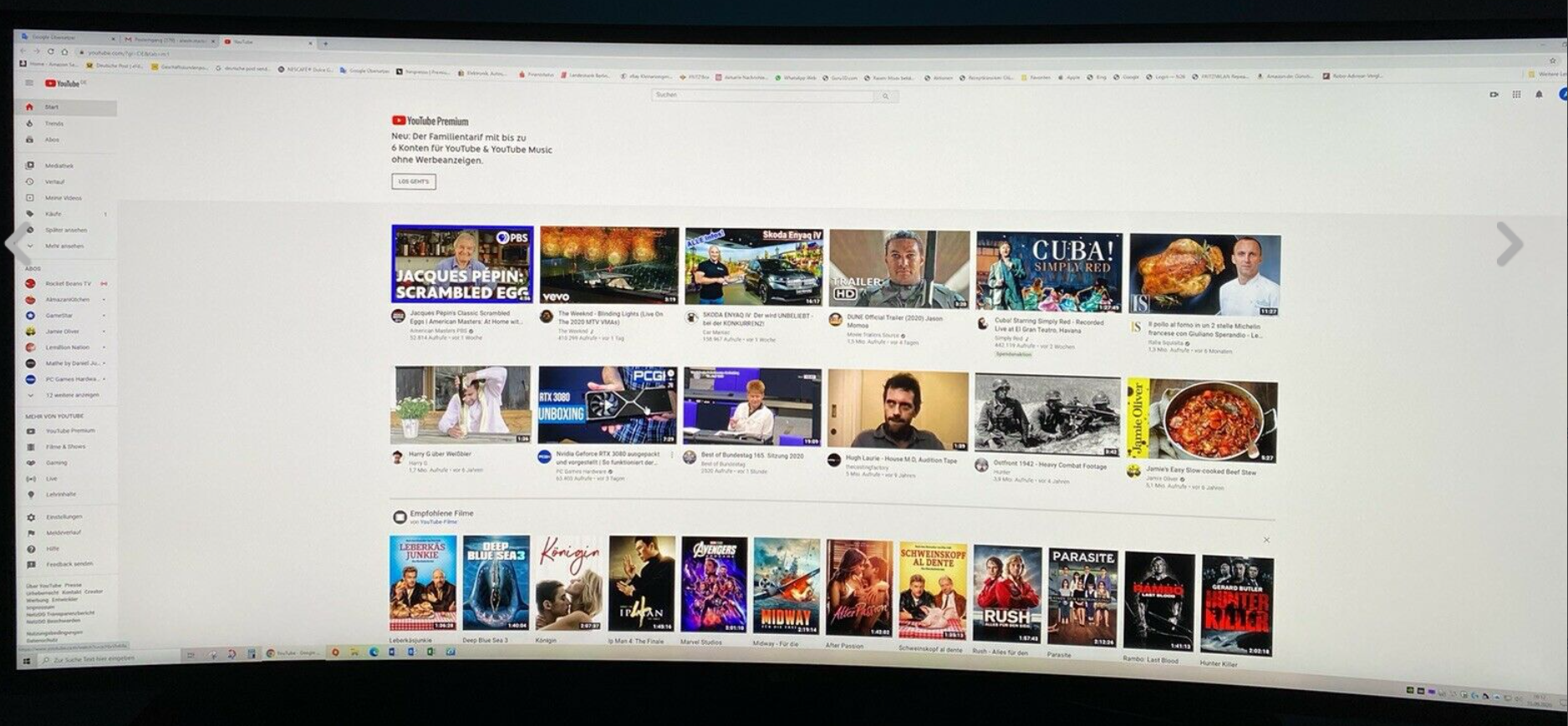Open Verlauf watch history
1568x726 pixels.
click(66, 181)
